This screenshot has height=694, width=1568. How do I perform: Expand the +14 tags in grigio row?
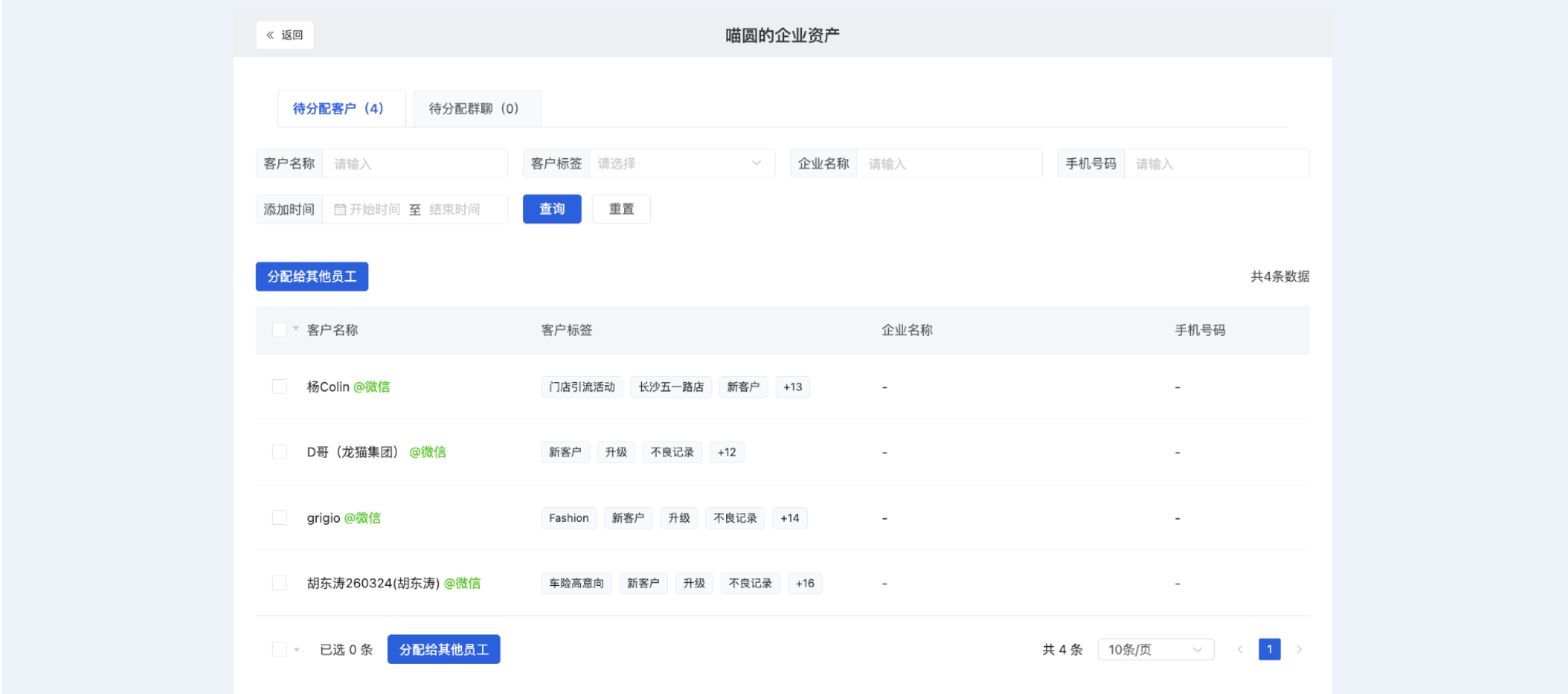click(x=789, y=518)
